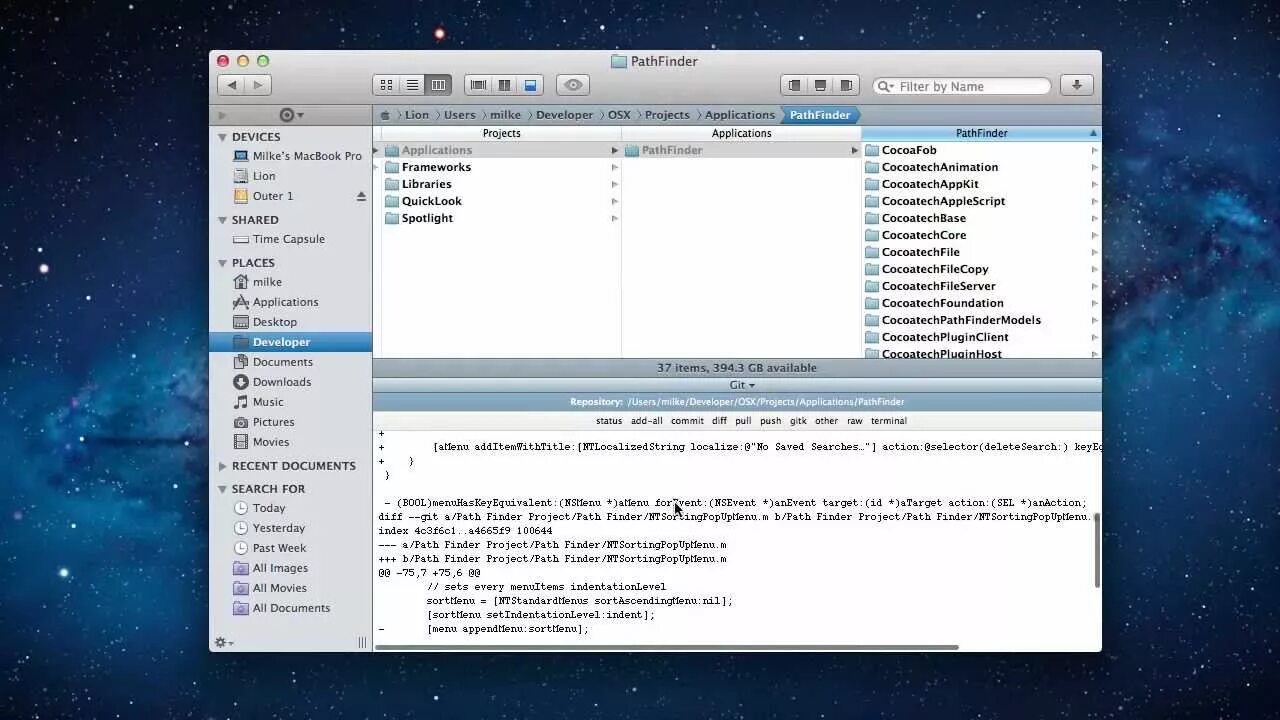Open the milke home folder

click(x=257, y=282)
